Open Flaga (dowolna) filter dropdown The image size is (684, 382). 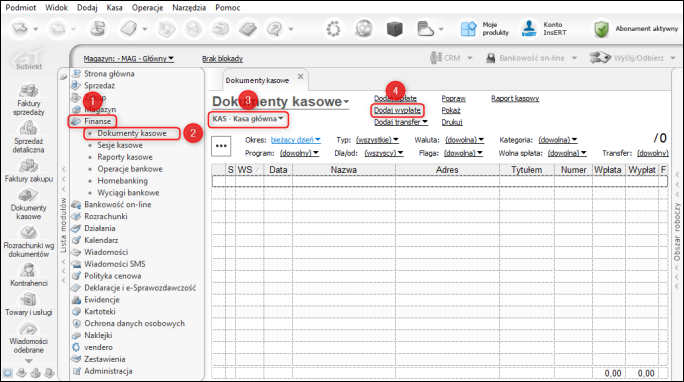click(463, 153)
